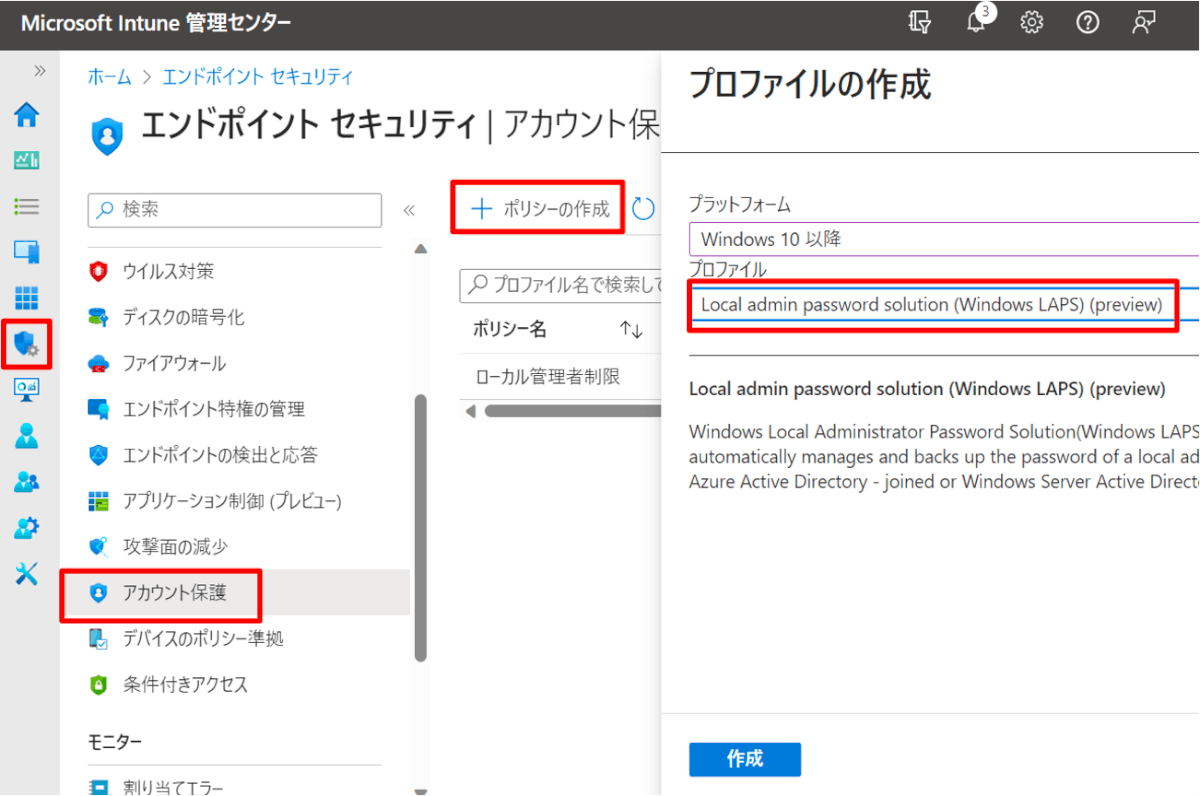Screen dimensions: 1200x796
Task: Open the Apps grid icon in left rail
Action: tap(27, 298)
